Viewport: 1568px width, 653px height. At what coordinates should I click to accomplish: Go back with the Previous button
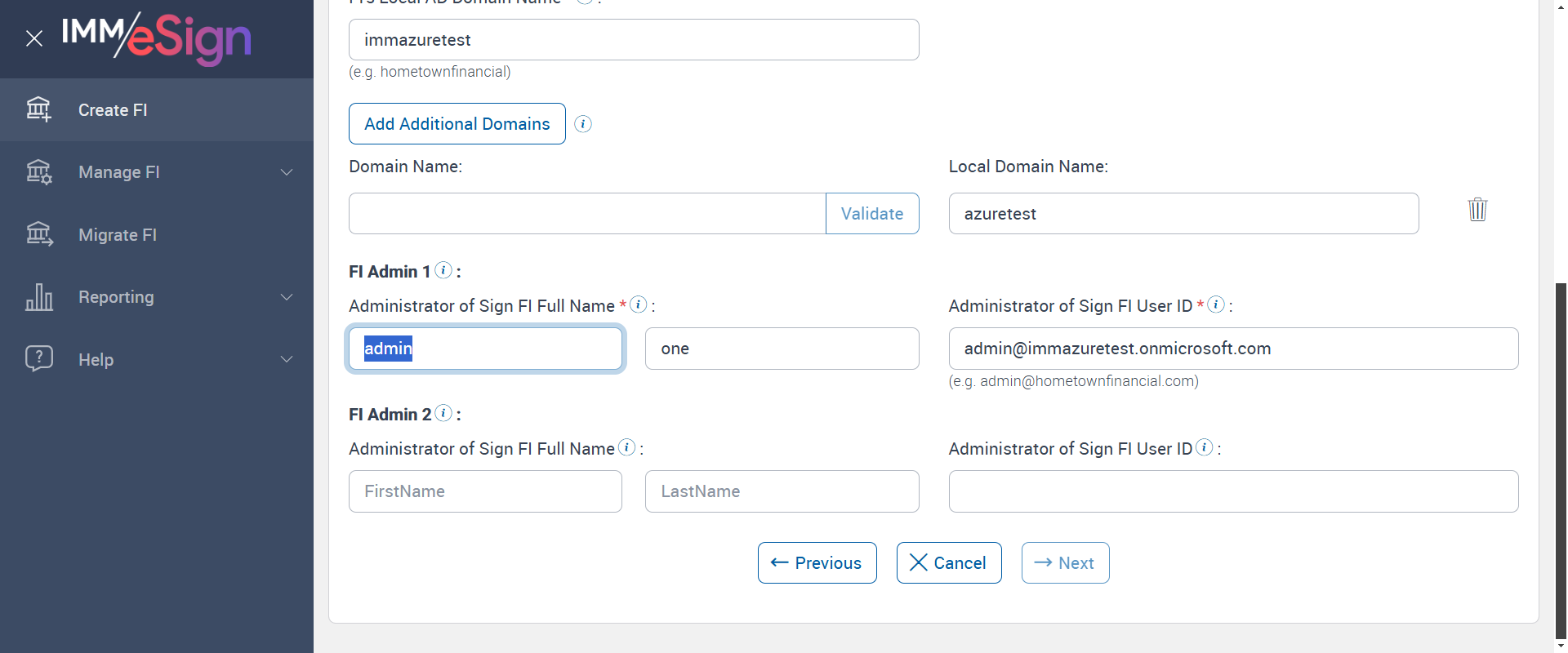[817, 563]
